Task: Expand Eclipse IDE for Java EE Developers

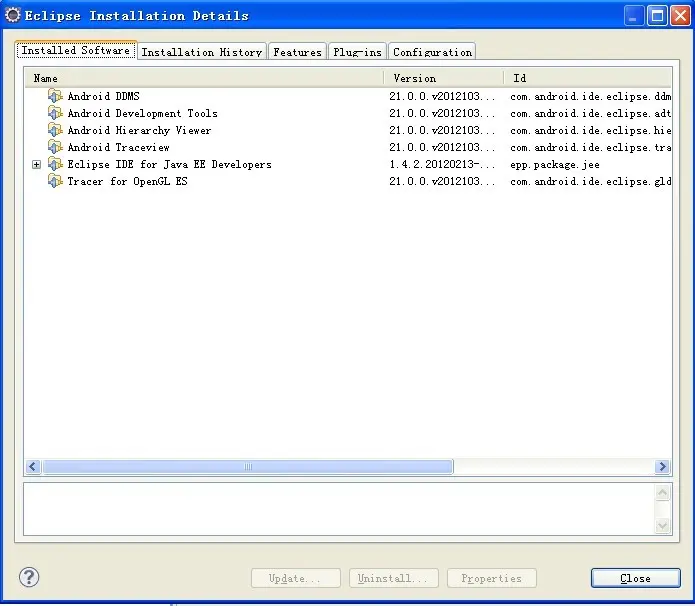Action: pos(36,164)
